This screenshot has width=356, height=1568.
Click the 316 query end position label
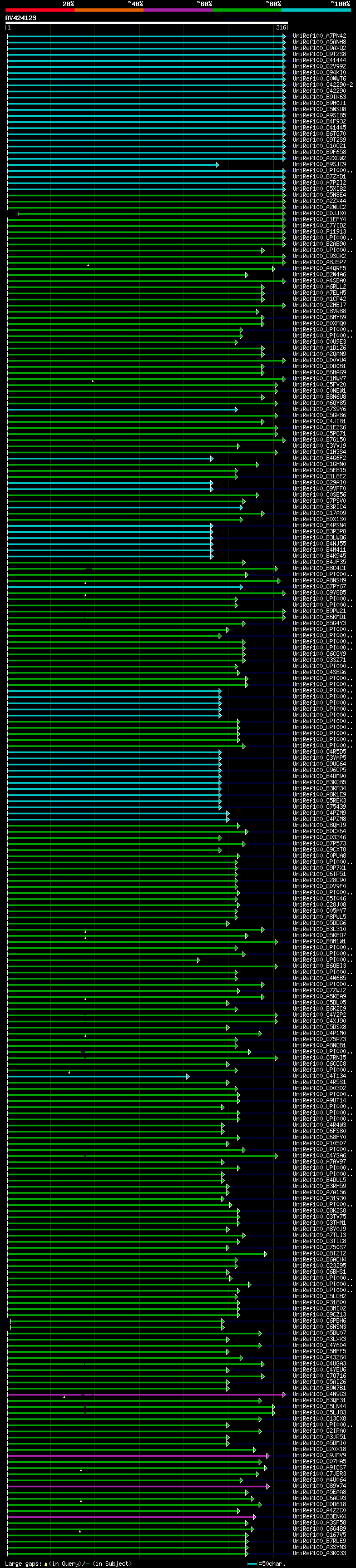[280, 27]
